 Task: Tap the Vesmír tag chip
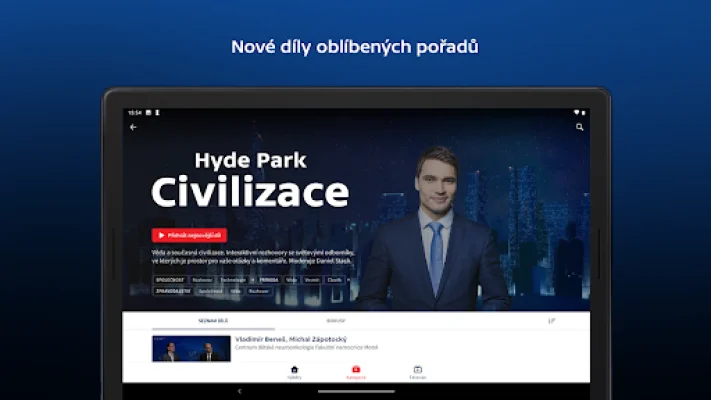coord(312,280)
